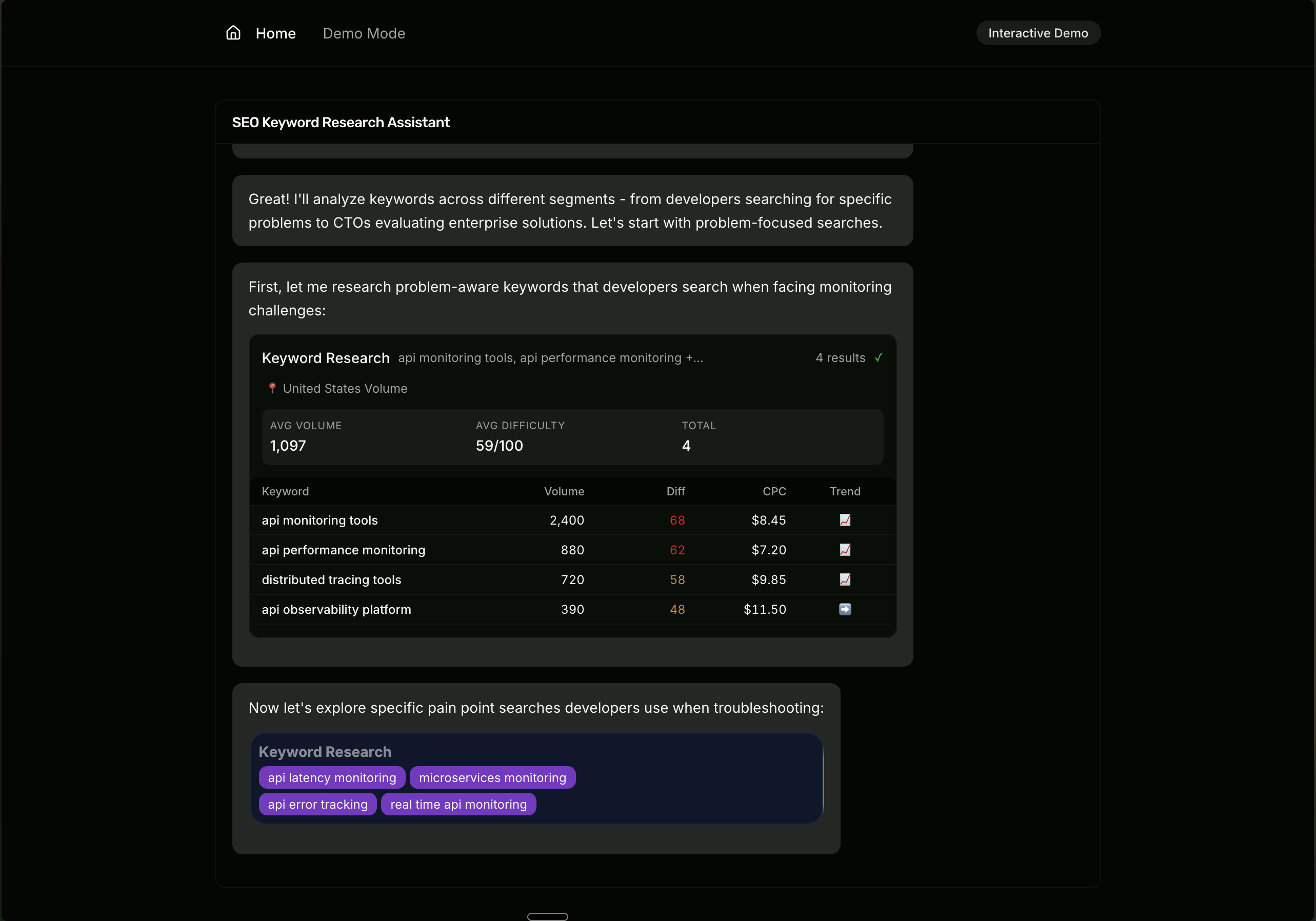
Task: Expand the truncated keyword query summary
Action: click(x=550, y=357)
